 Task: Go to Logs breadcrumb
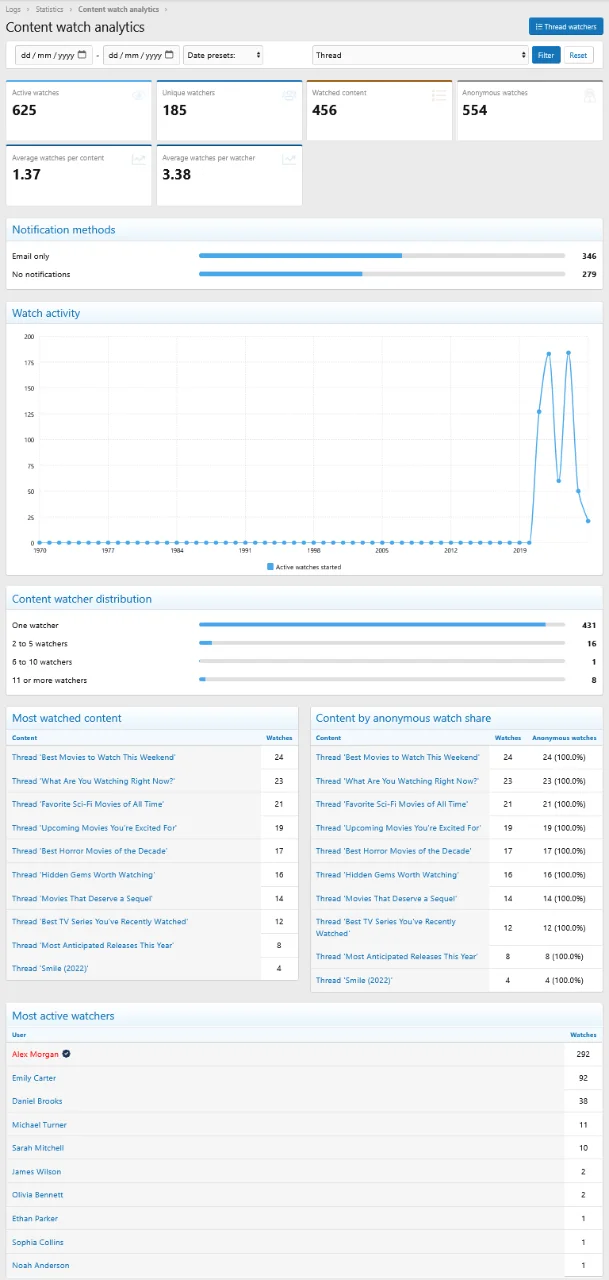[x=13, y=9]
